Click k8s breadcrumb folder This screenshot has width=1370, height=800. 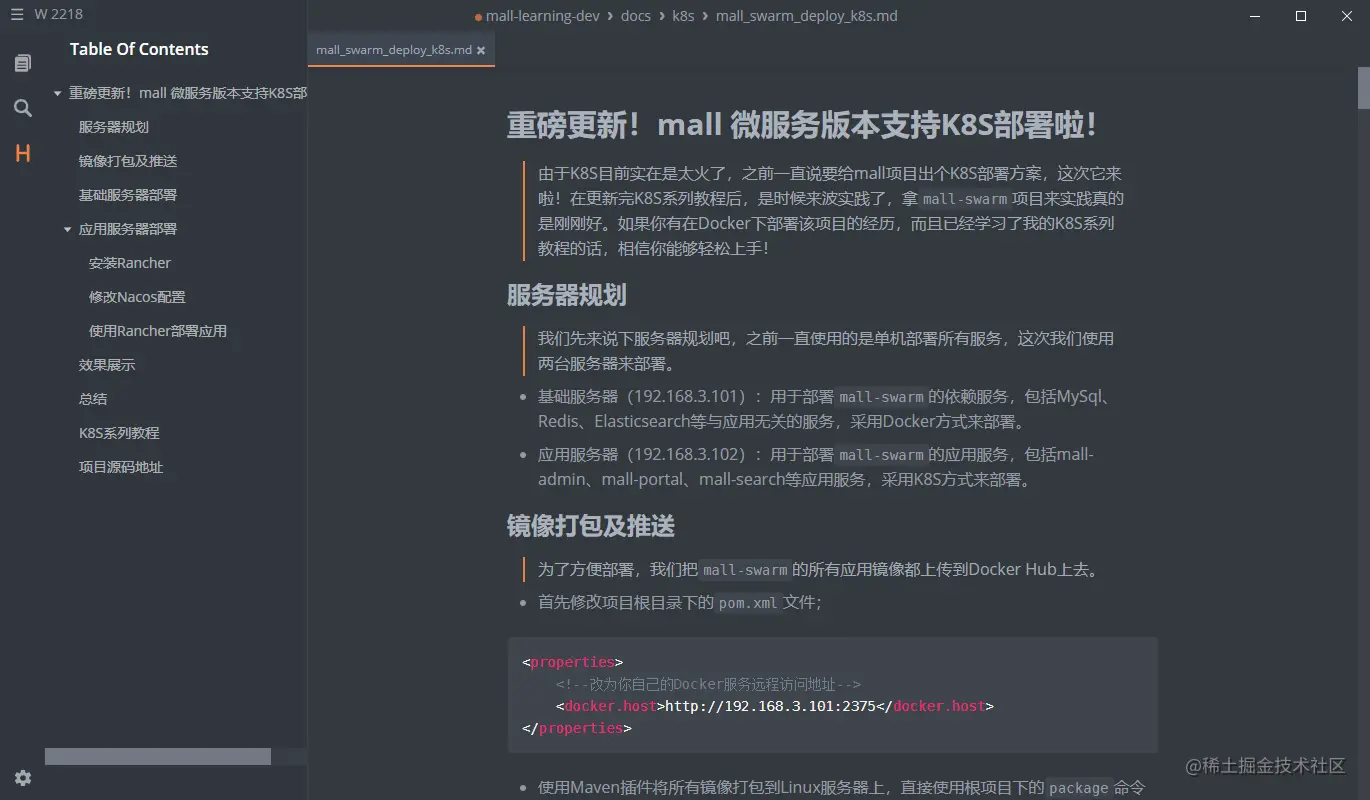coord(683,16)
